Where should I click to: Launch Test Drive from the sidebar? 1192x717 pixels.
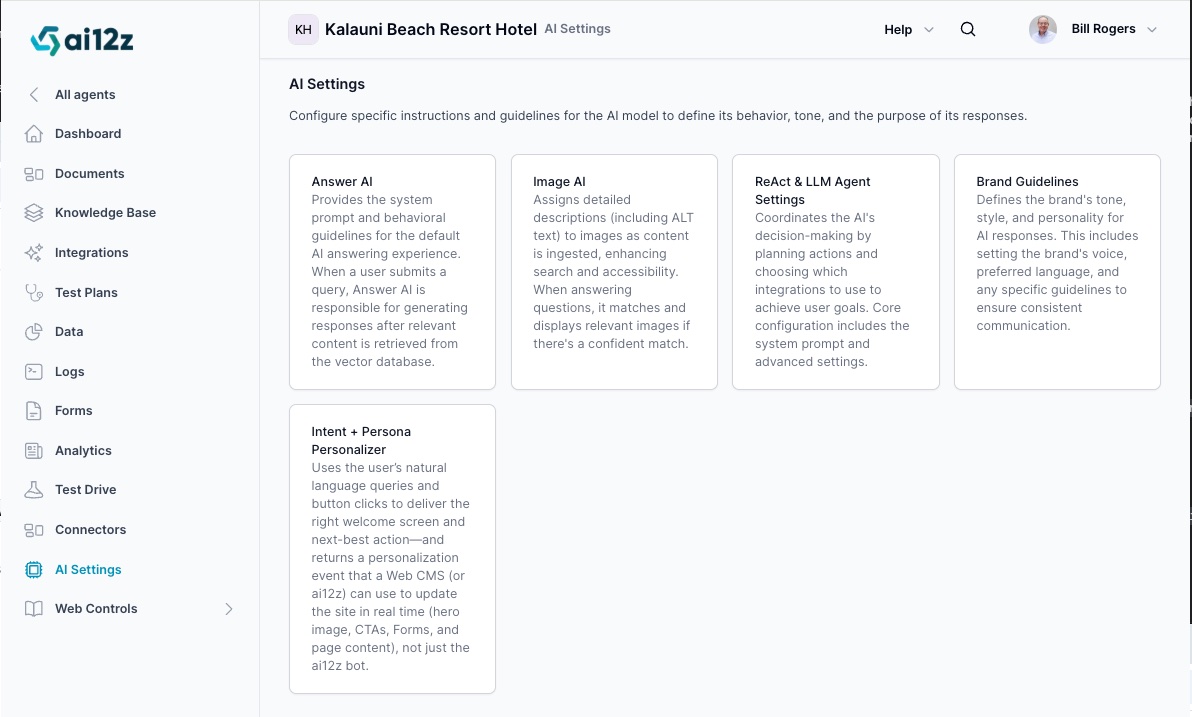pos(85,489)
